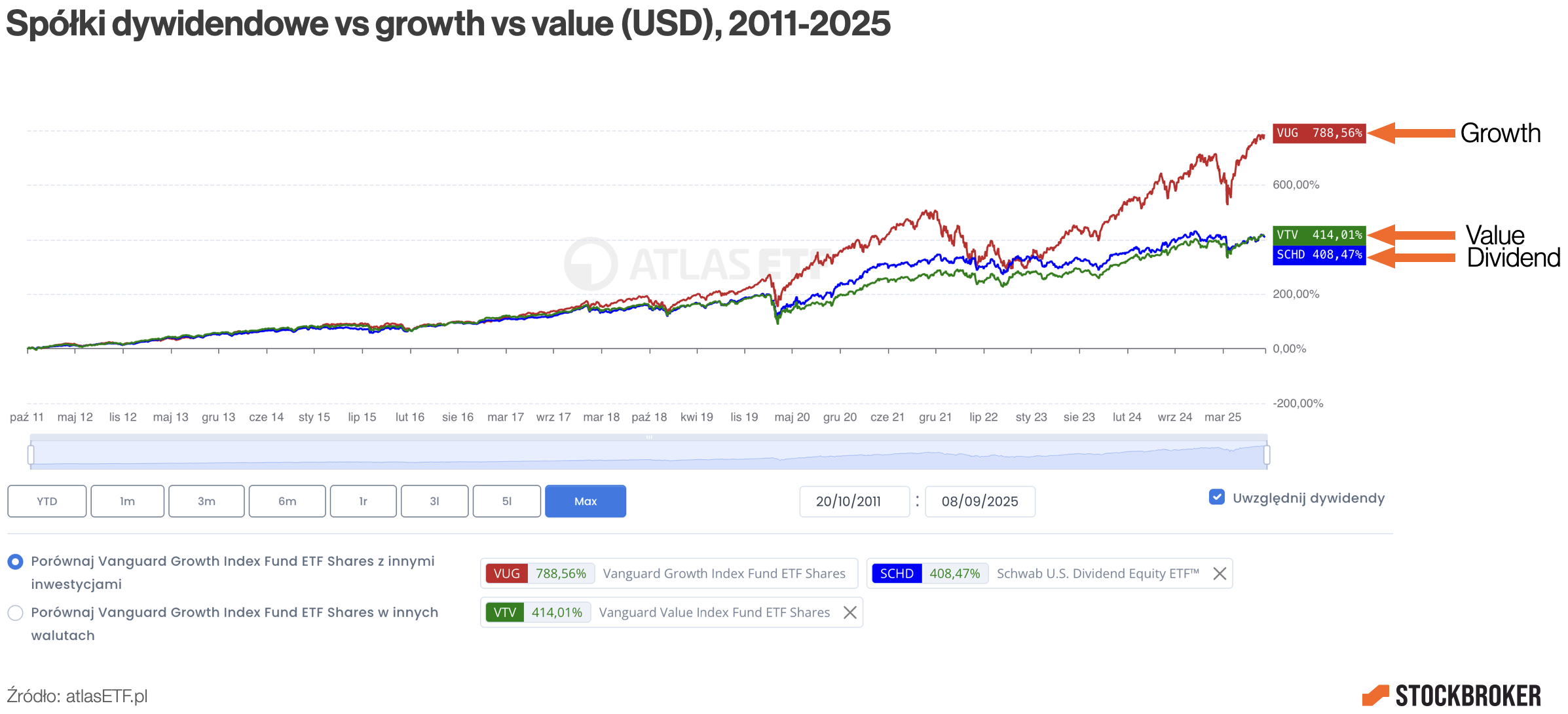1568x714 pixels.
Task: Remove VTV from the comparison list
Action: coord(849,612)
